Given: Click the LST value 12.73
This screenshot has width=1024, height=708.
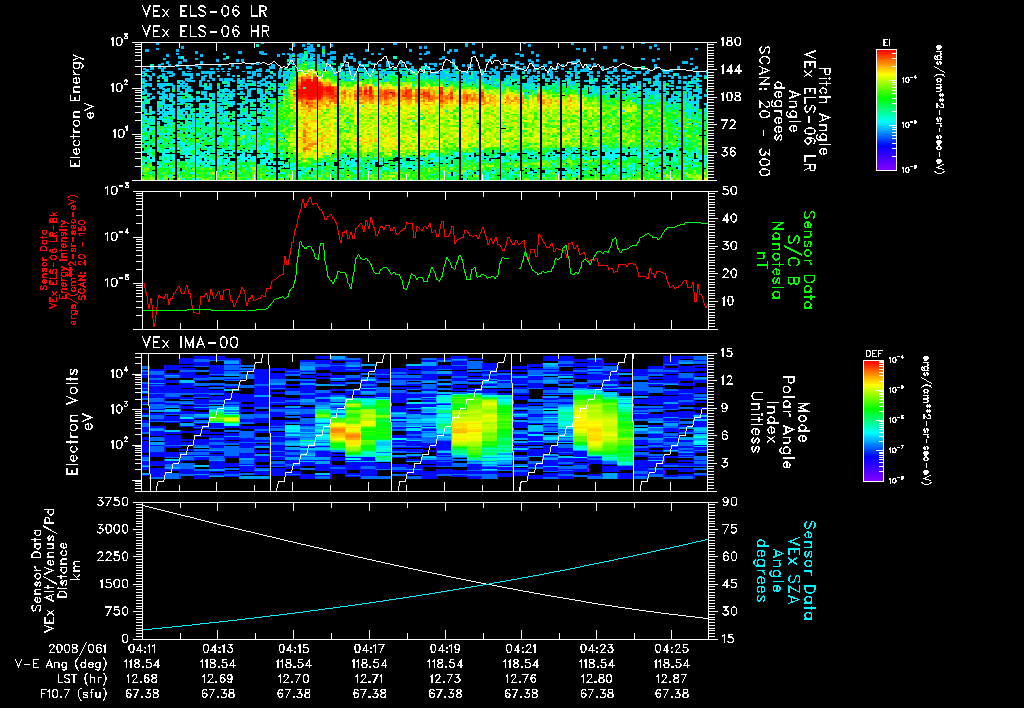Looking at the screenshot, I should 445,679.
